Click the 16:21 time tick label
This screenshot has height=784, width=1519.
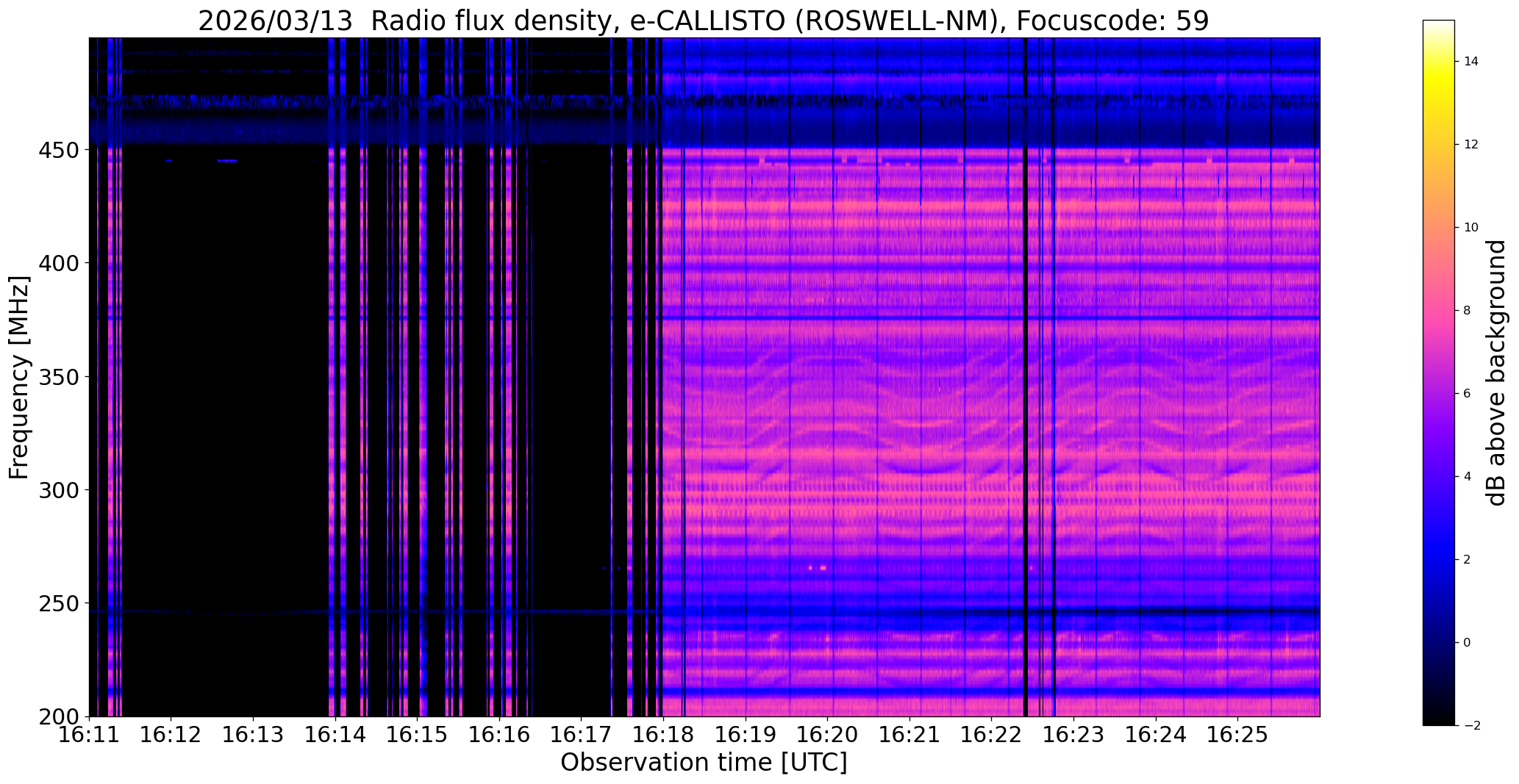[910, 734]
